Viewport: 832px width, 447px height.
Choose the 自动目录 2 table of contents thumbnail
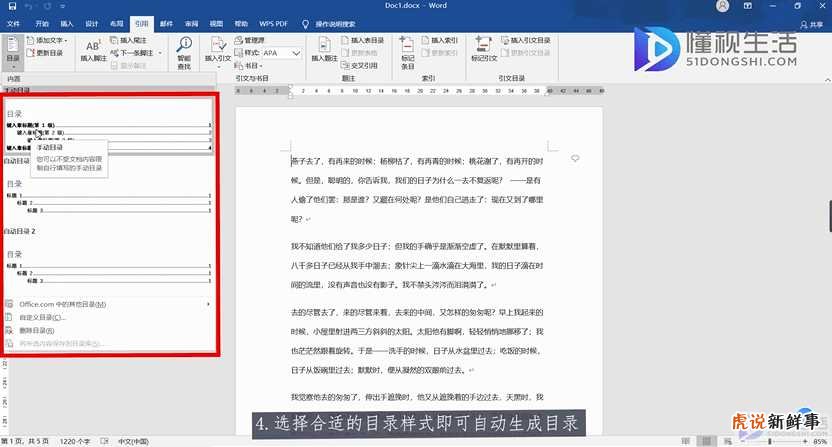coord(108,267)
